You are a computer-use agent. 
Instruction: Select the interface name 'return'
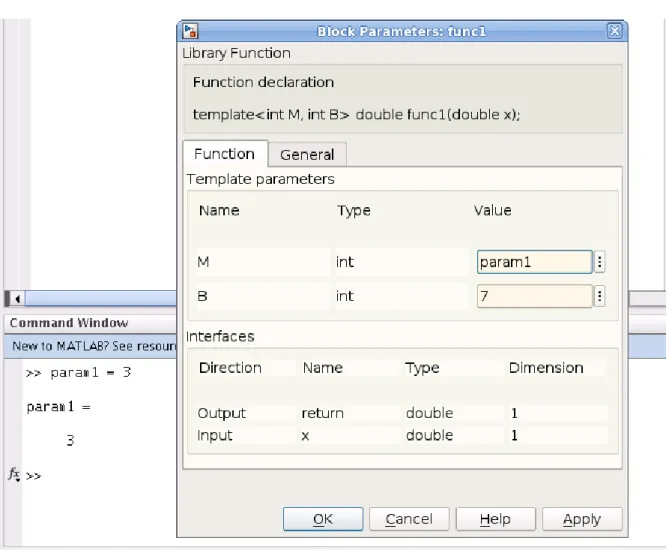tap(350, 413)
